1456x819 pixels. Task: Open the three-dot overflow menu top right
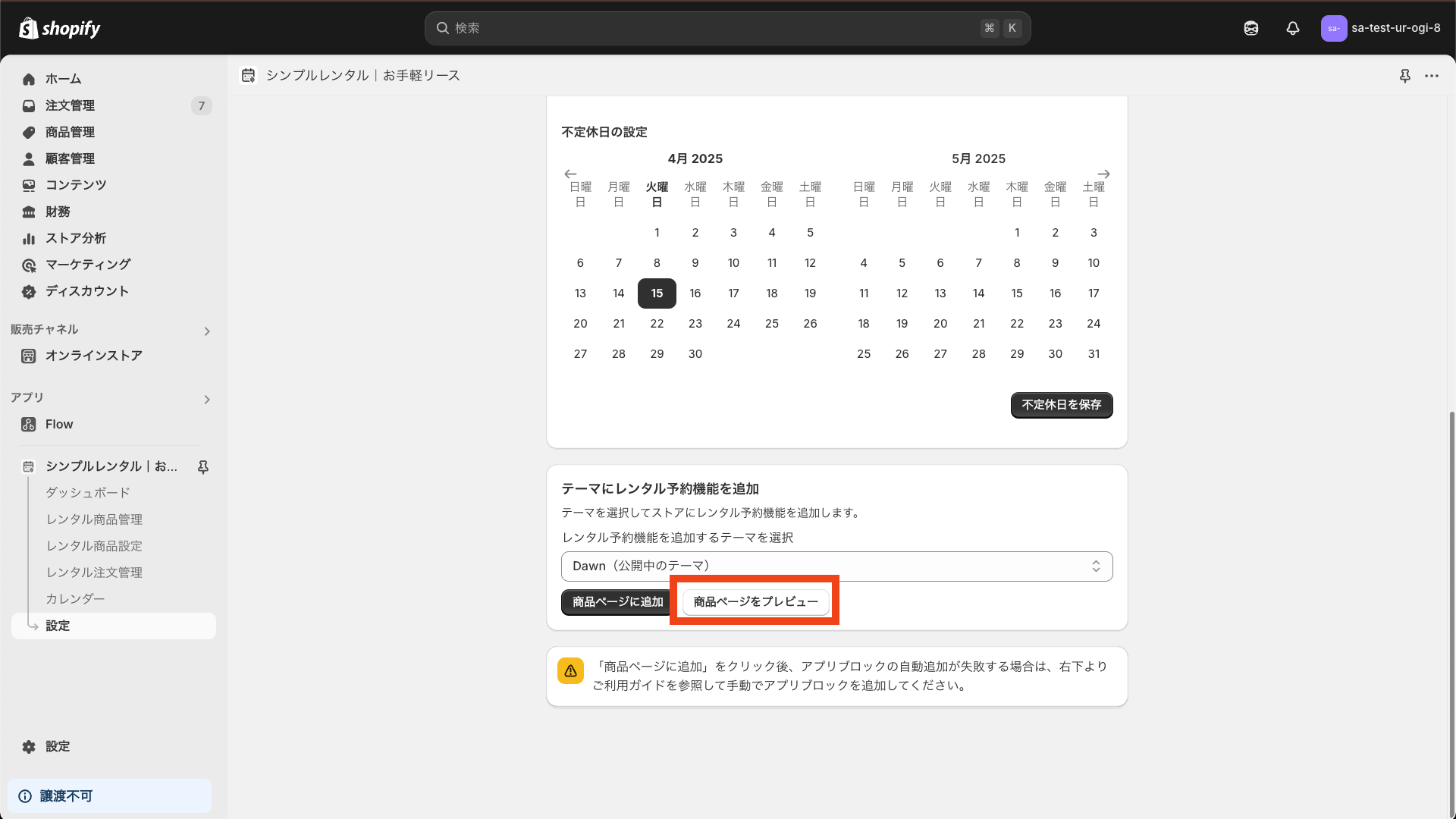click(1432, 76)
